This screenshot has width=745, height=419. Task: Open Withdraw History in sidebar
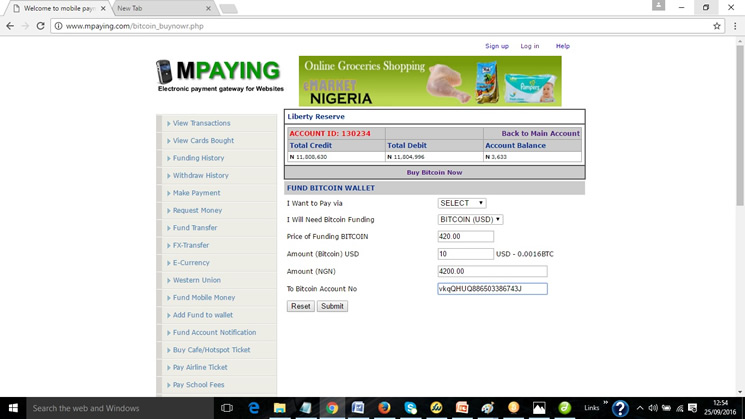pos(201,175)
